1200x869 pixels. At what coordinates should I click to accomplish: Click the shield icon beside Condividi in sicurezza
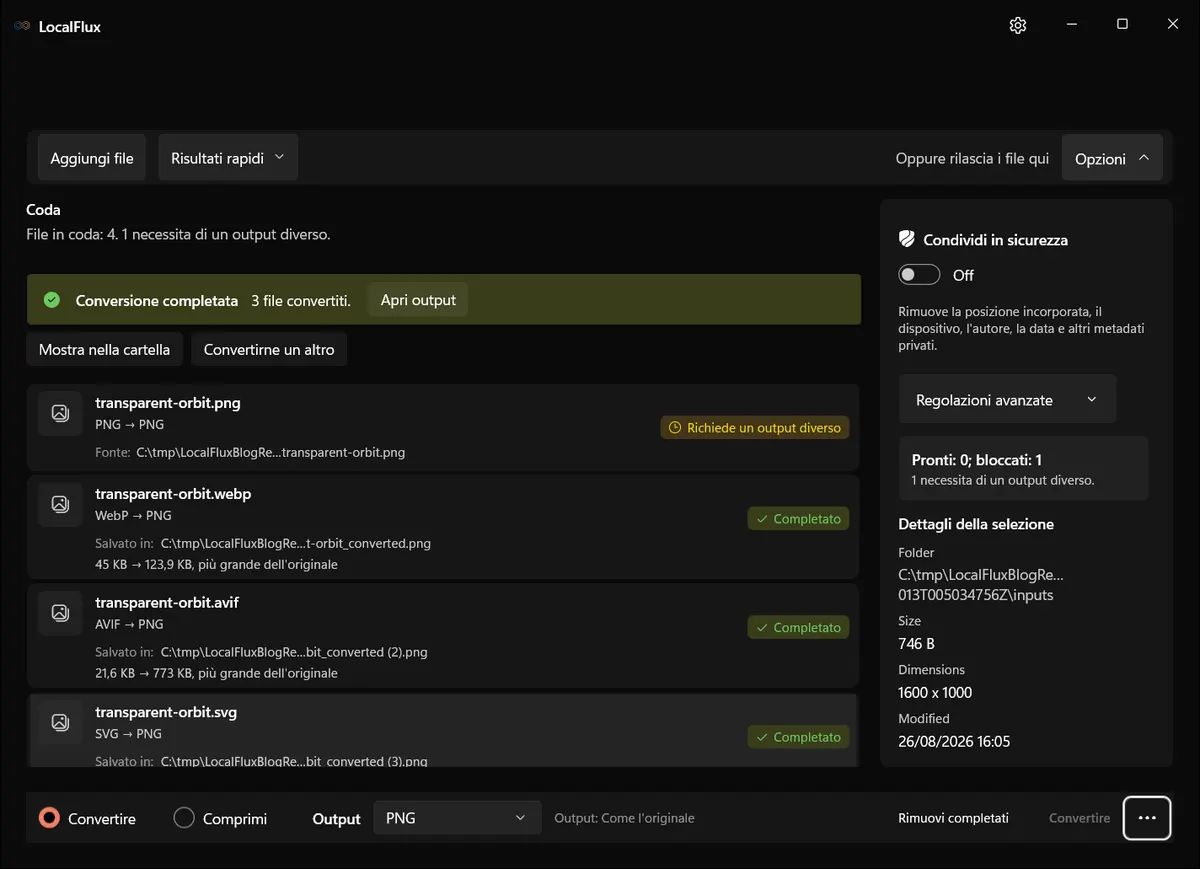point(907,239)
